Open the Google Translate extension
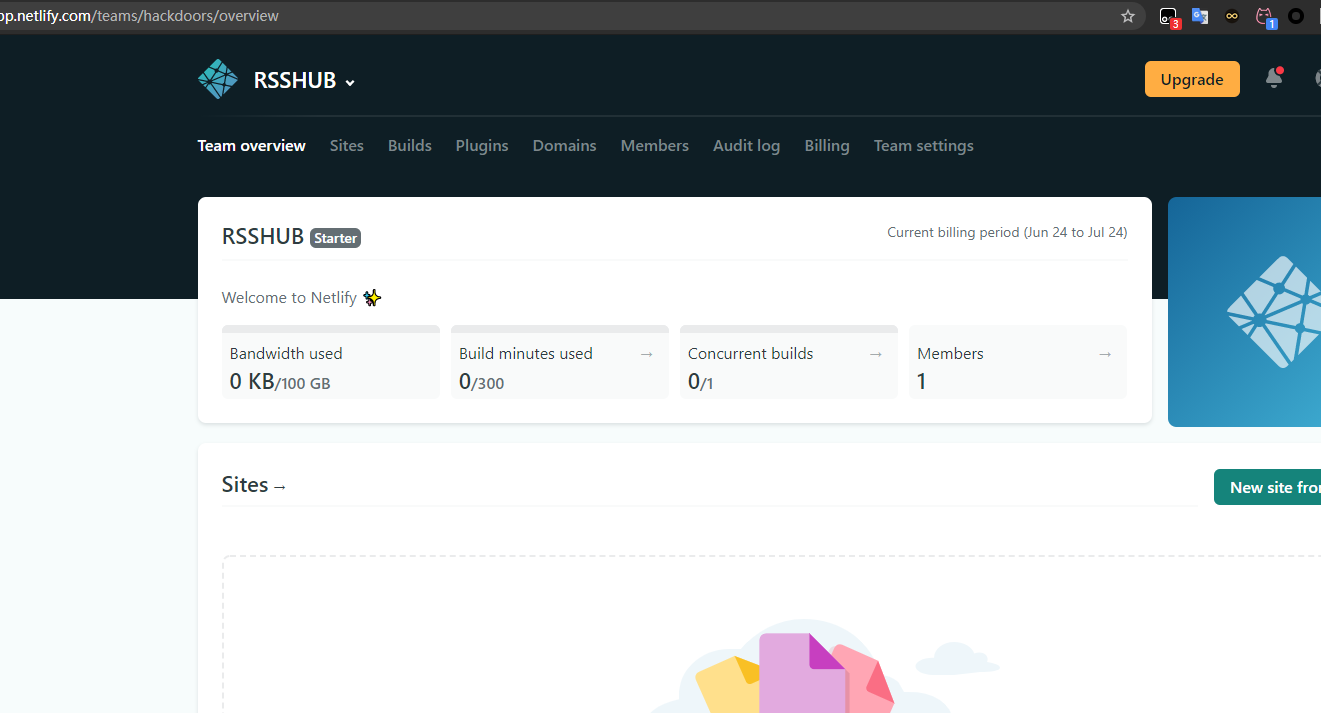This screenshot has height=713, width=1321. point(1200,16)
